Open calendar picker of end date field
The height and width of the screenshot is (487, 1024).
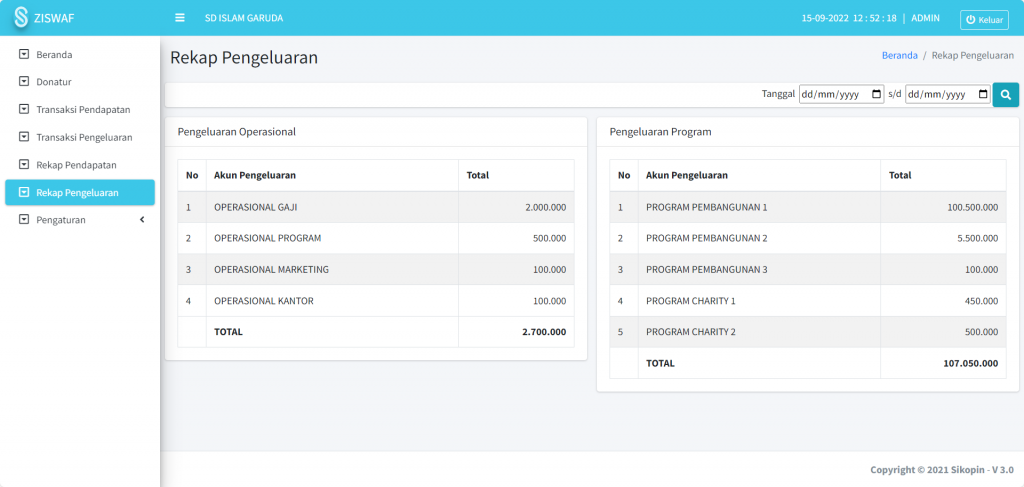[983, 95]
